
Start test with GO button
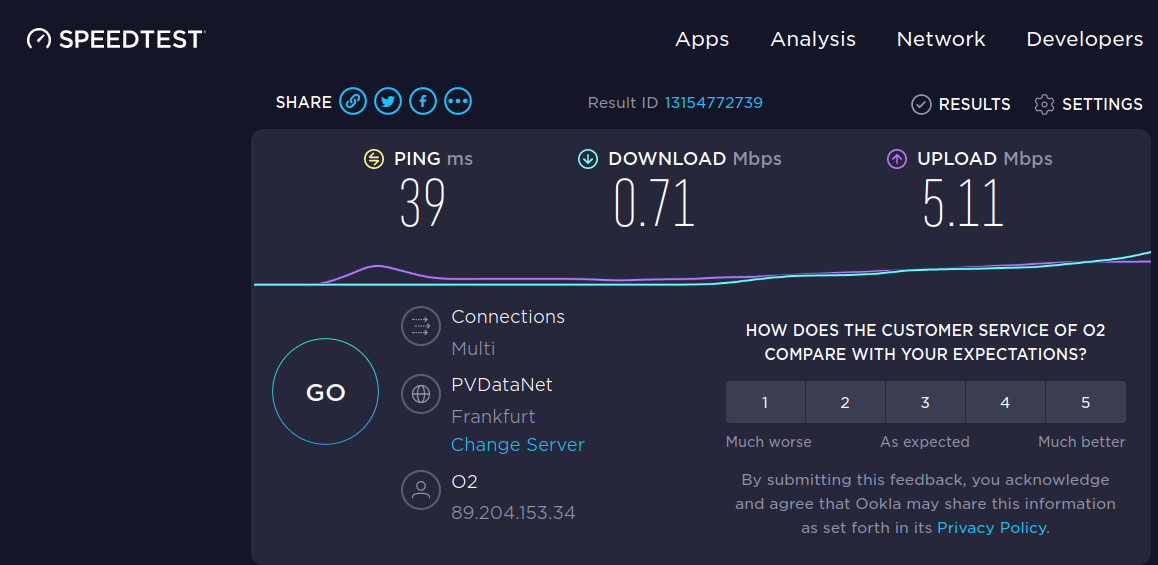(x=326, y=391)
